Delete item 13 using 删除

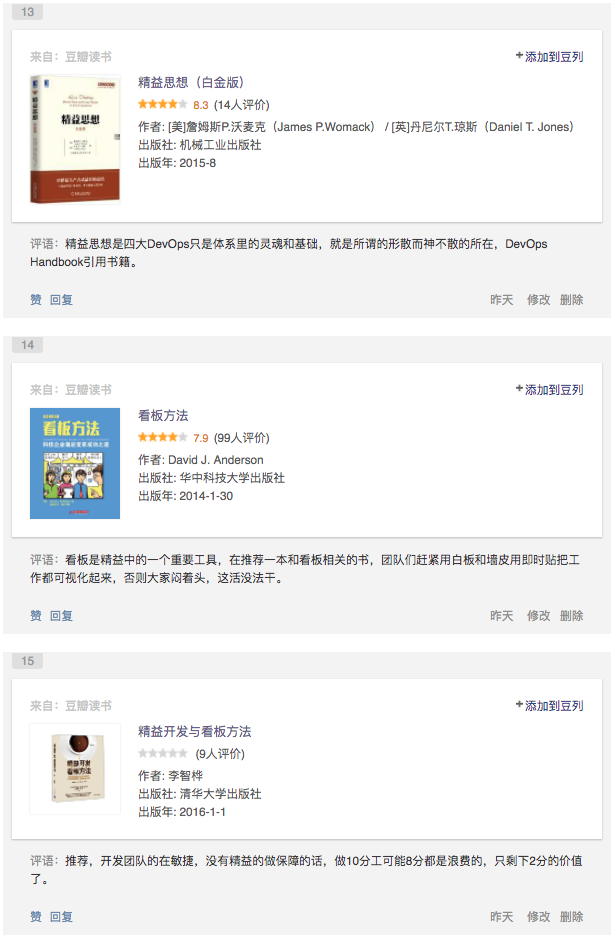point(571,300)
